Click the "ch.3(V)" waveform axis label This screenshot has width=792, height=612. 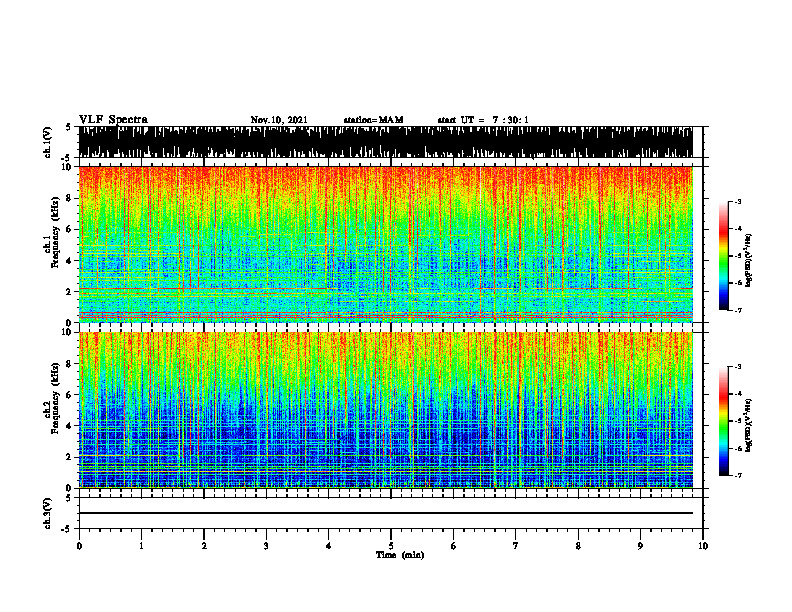[47, 513]
